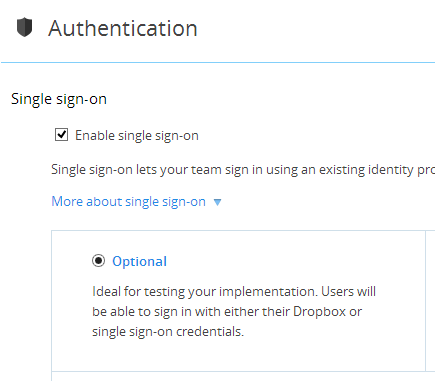The image size is (435, 381).
Task: Open the More about single sign-on link
Action: (128, 202)
